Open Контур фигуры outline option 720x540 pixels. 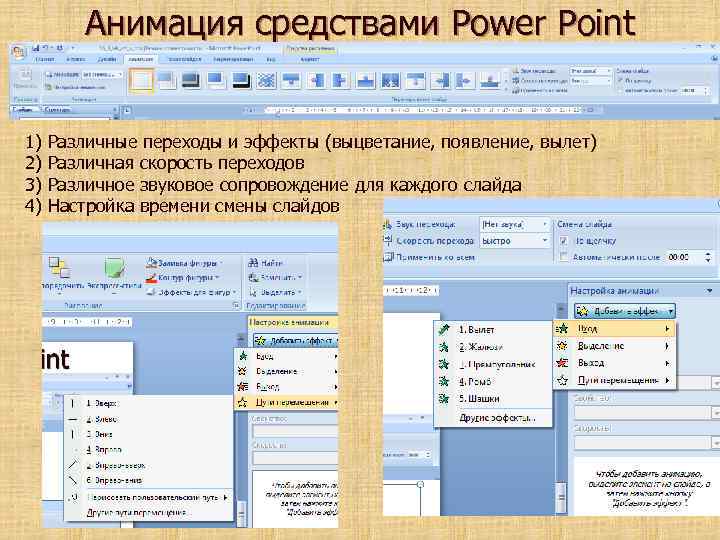[182, 277]
